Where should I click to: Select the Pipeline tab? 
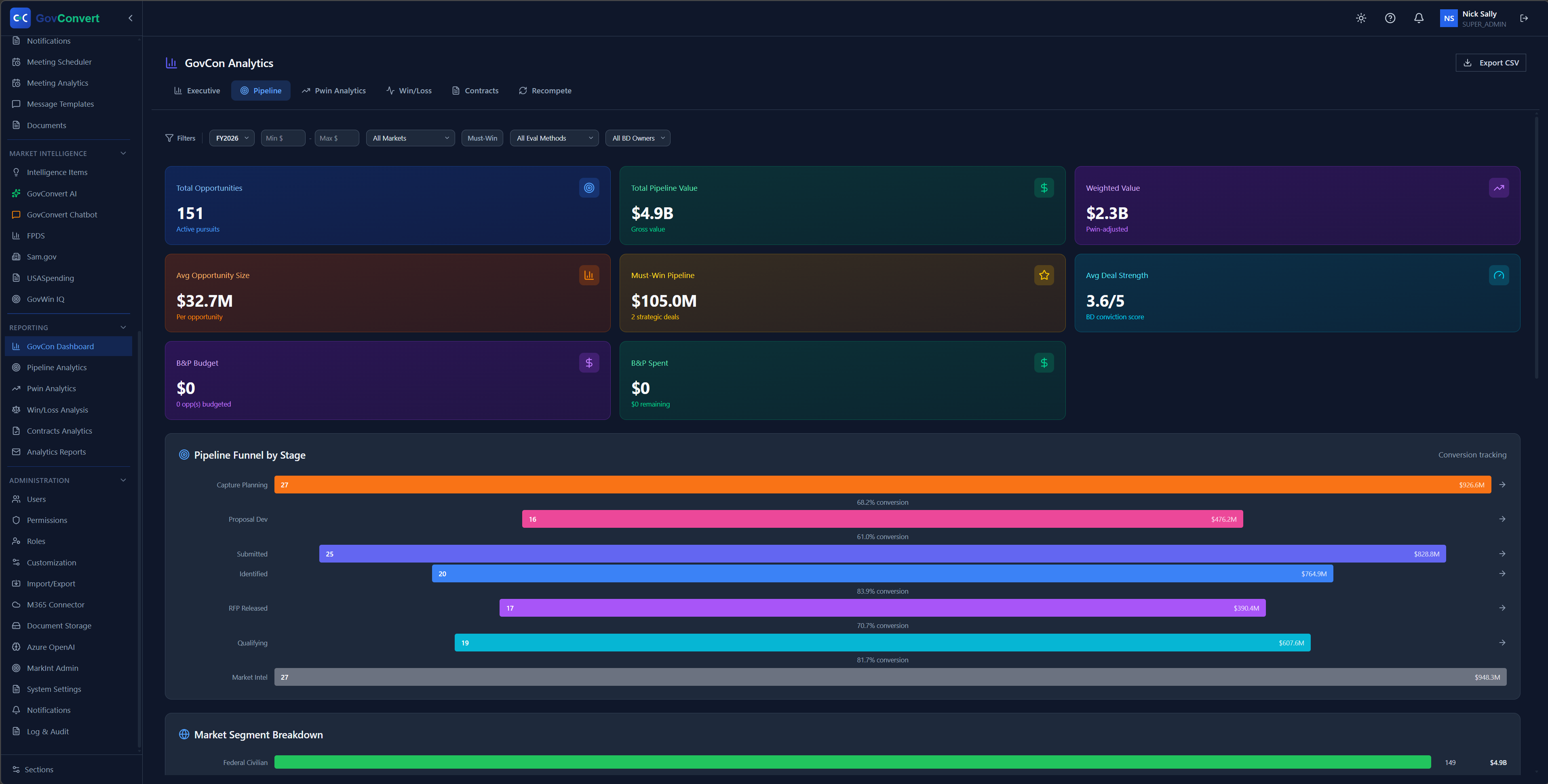point(261,91)
